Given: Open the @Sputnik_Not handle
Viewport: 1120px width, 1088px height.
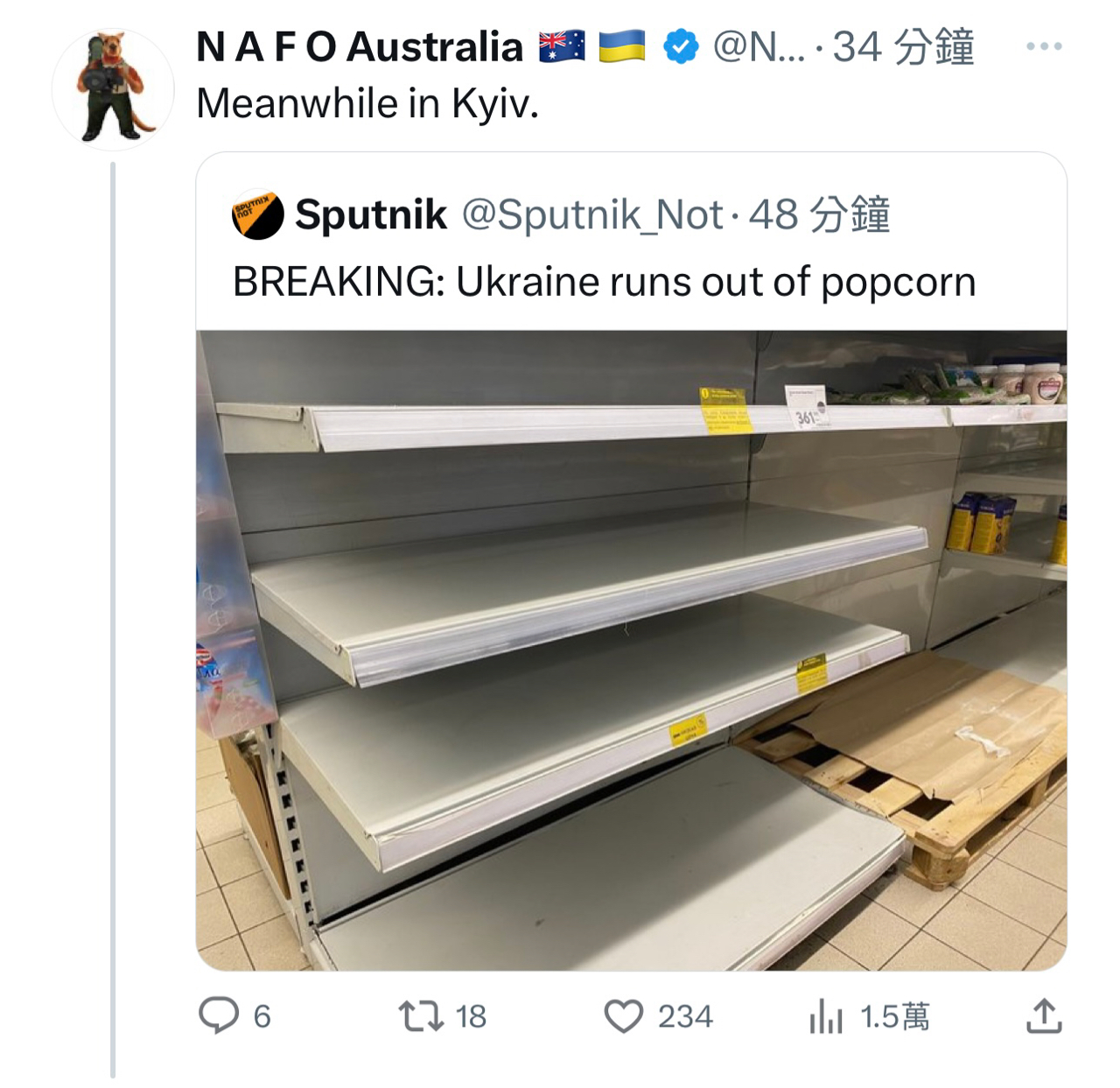Looking at the screenshot, I should [x=592, y=214].
